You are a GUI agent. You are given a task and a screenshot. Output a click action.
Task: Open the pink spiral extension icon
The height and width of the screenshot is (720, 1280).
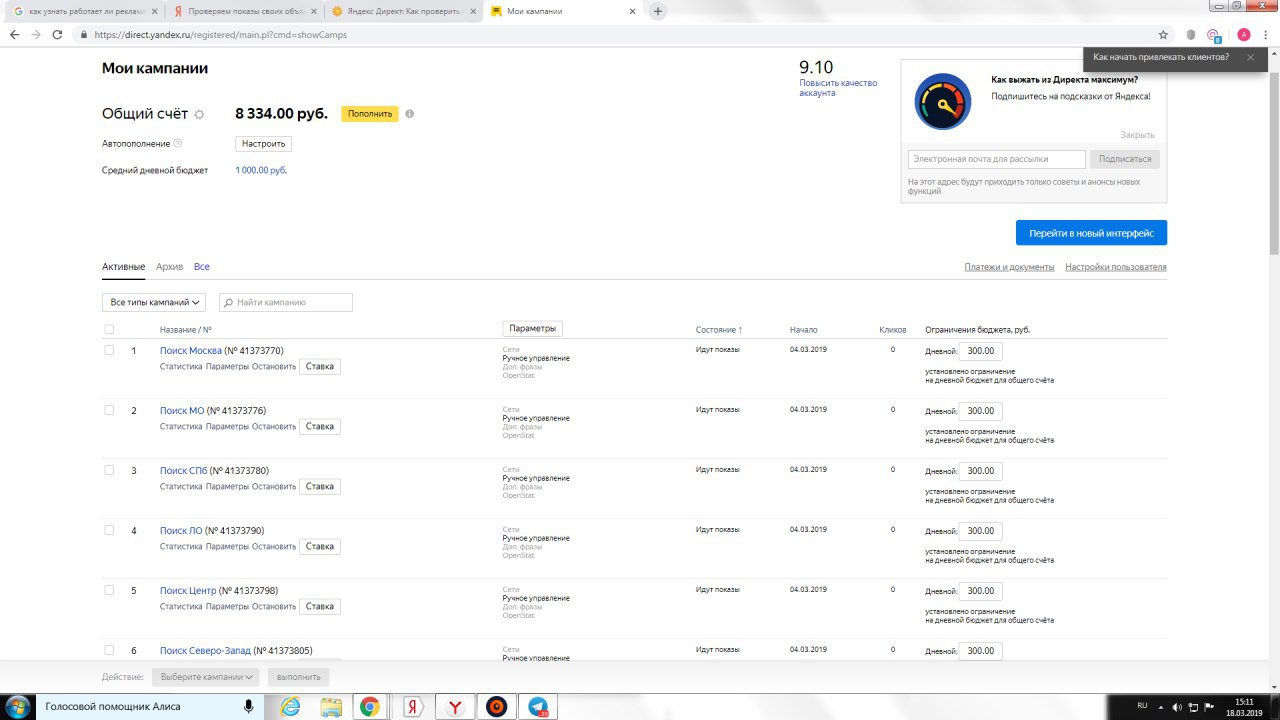point(1213,34)
